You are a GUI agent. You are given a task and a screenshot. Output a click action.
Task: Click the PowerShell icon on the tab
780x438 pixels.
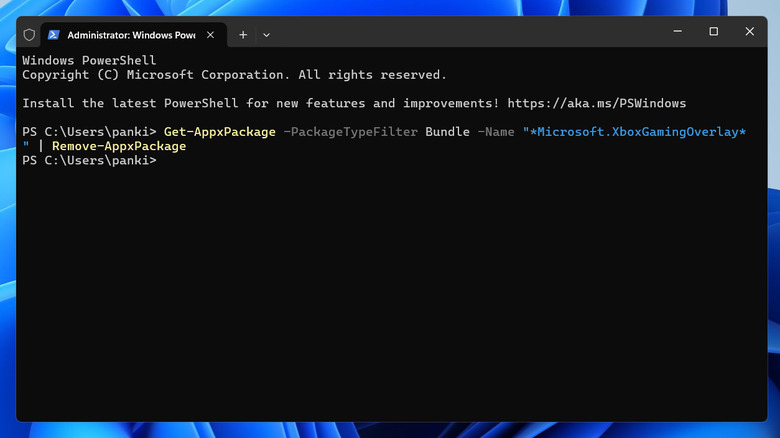[54, 34]
